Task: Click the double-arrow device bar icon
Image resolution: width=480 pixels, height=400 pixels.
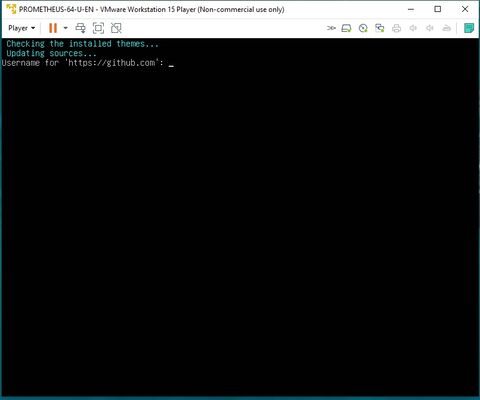Action: pyautogui.click(x=331, y=28)
